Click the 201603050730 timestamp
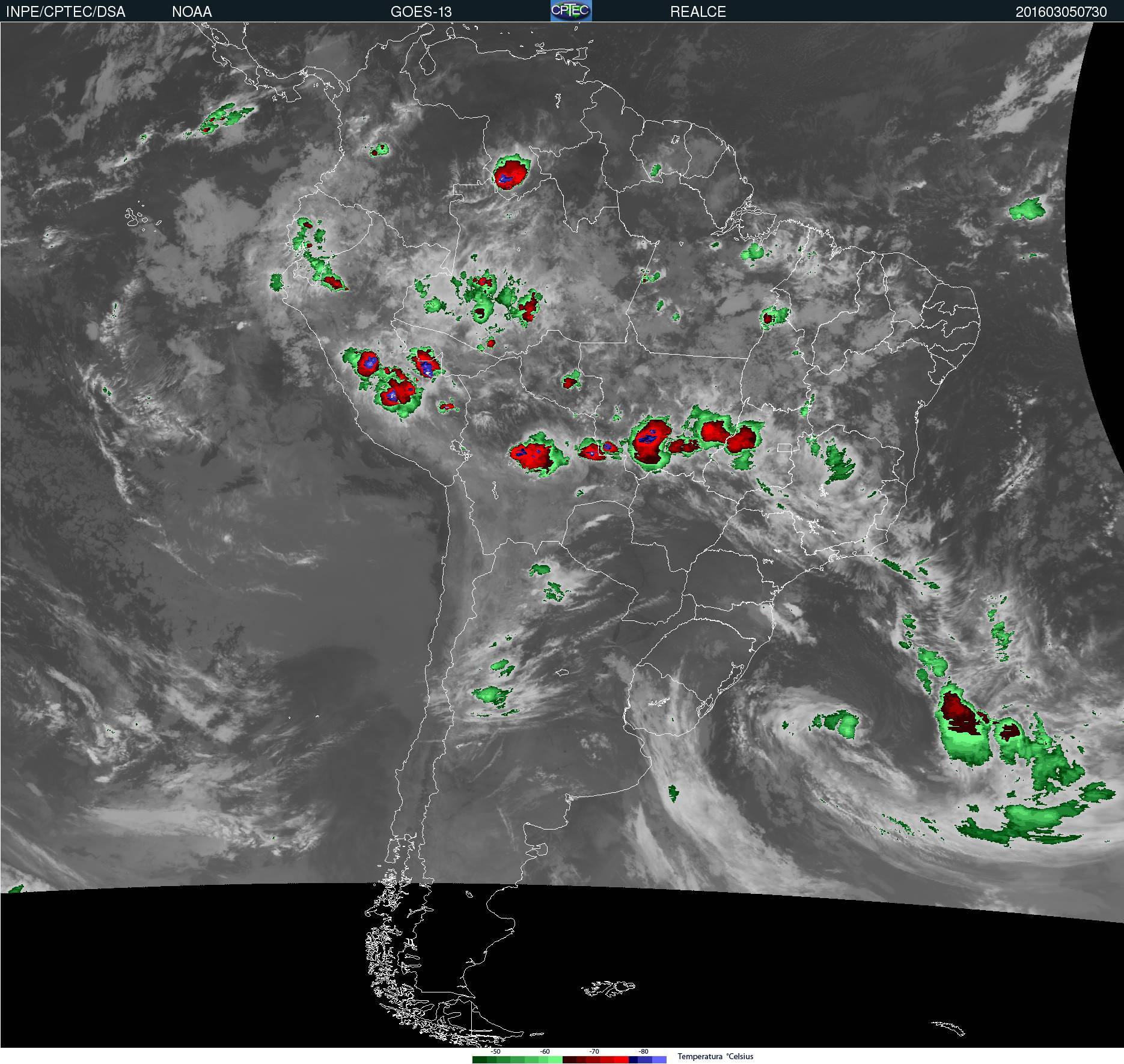The width and height of the screenshot is (1124, 1064). [x=1061, y=12]
